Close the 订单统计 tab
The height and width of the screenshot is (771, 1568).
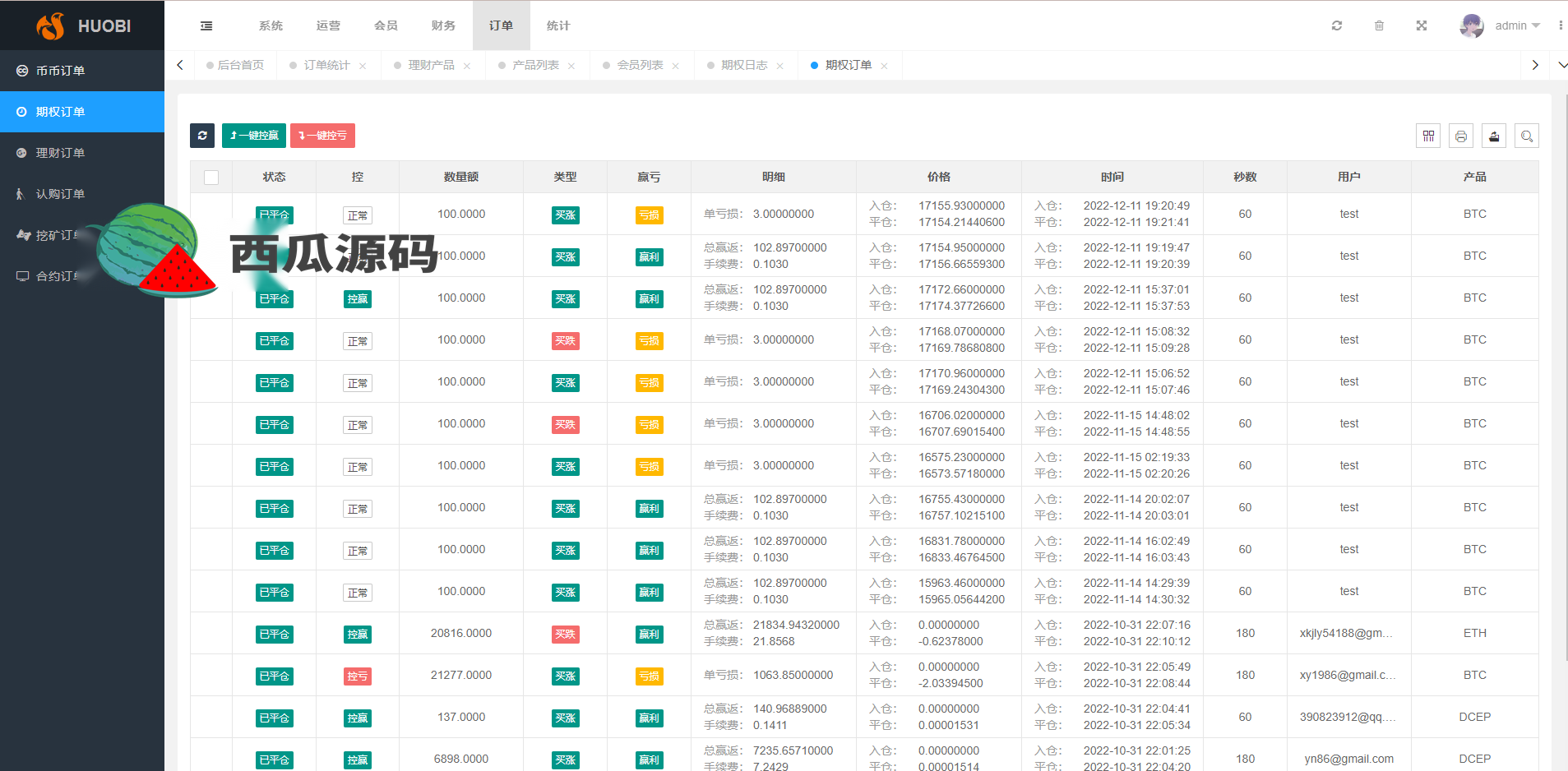pyautogui.click(x=363, y=66)
